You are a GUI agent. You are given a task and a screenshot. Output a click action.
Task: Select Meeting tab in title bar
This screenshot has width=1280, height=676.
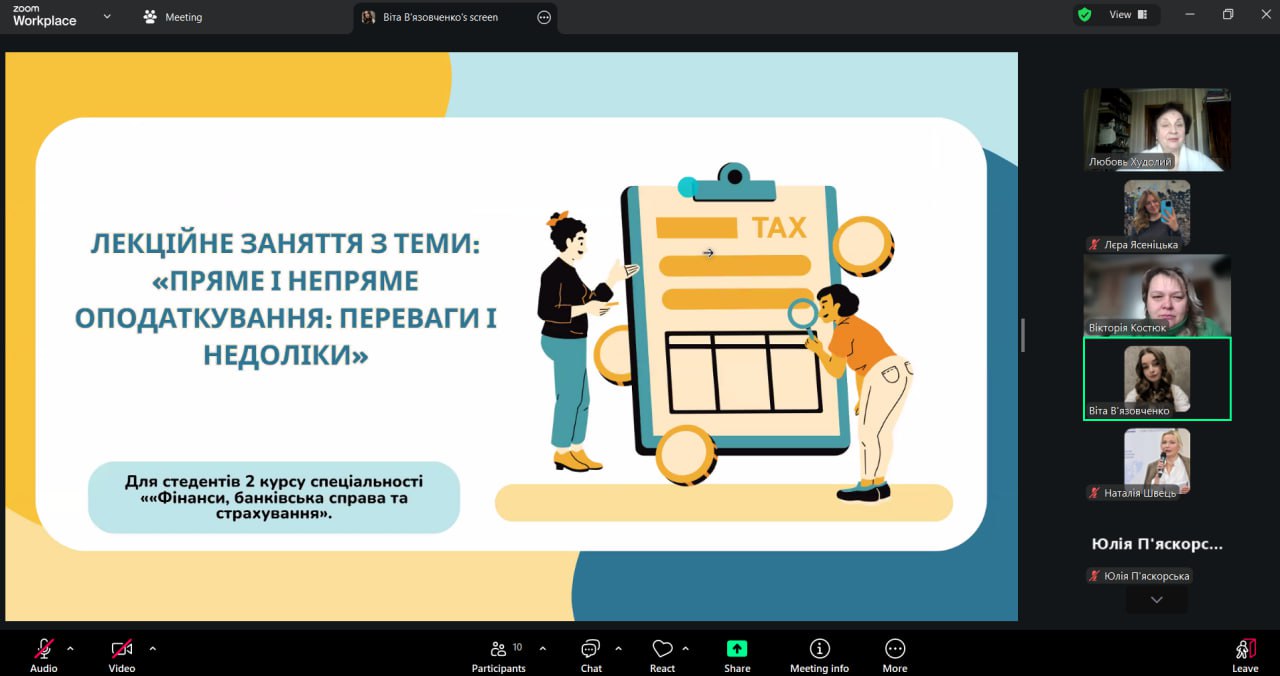click(x=172, y=17)
